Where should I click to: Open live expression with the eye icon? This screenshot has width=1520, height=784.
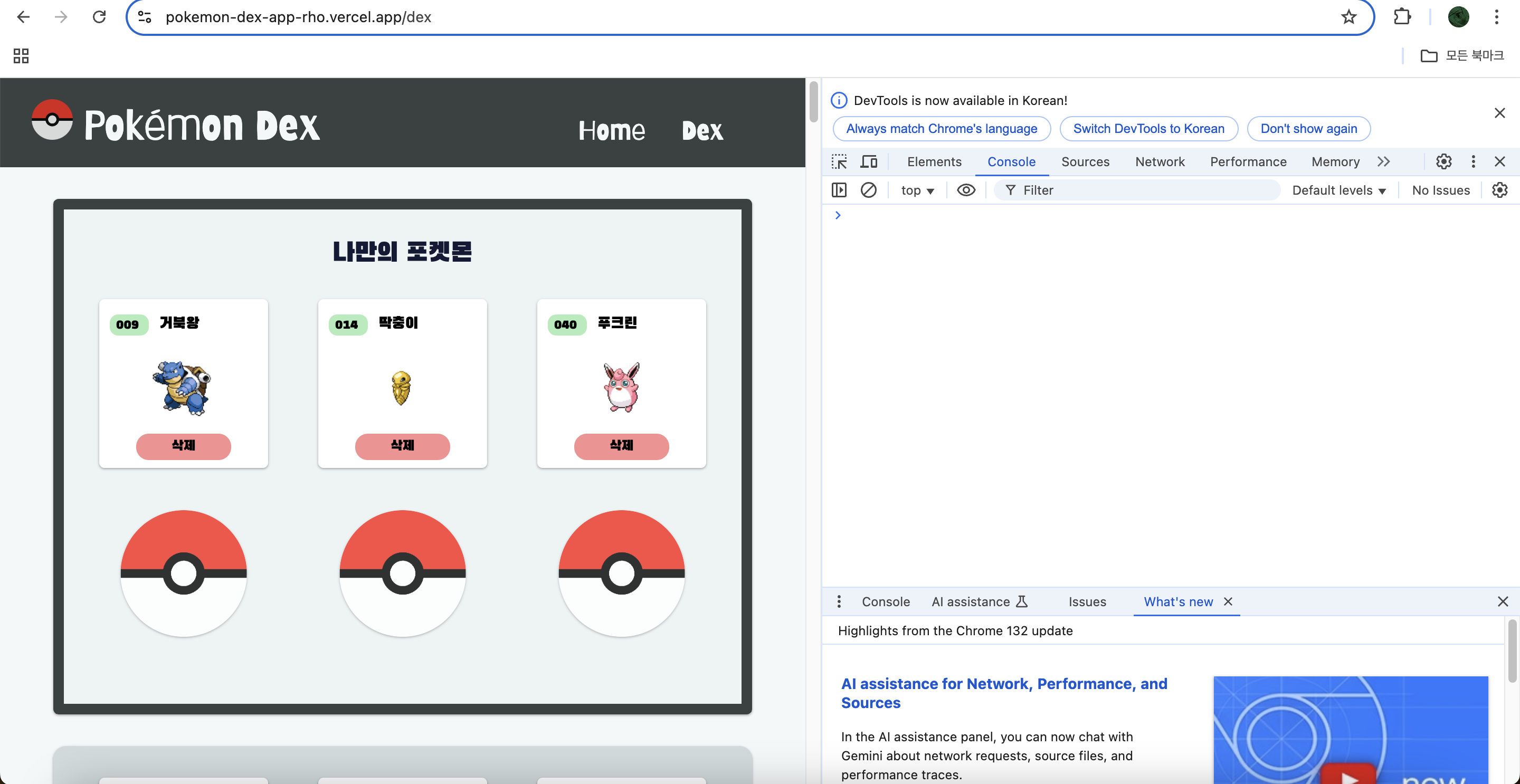(x=965, y=190)
